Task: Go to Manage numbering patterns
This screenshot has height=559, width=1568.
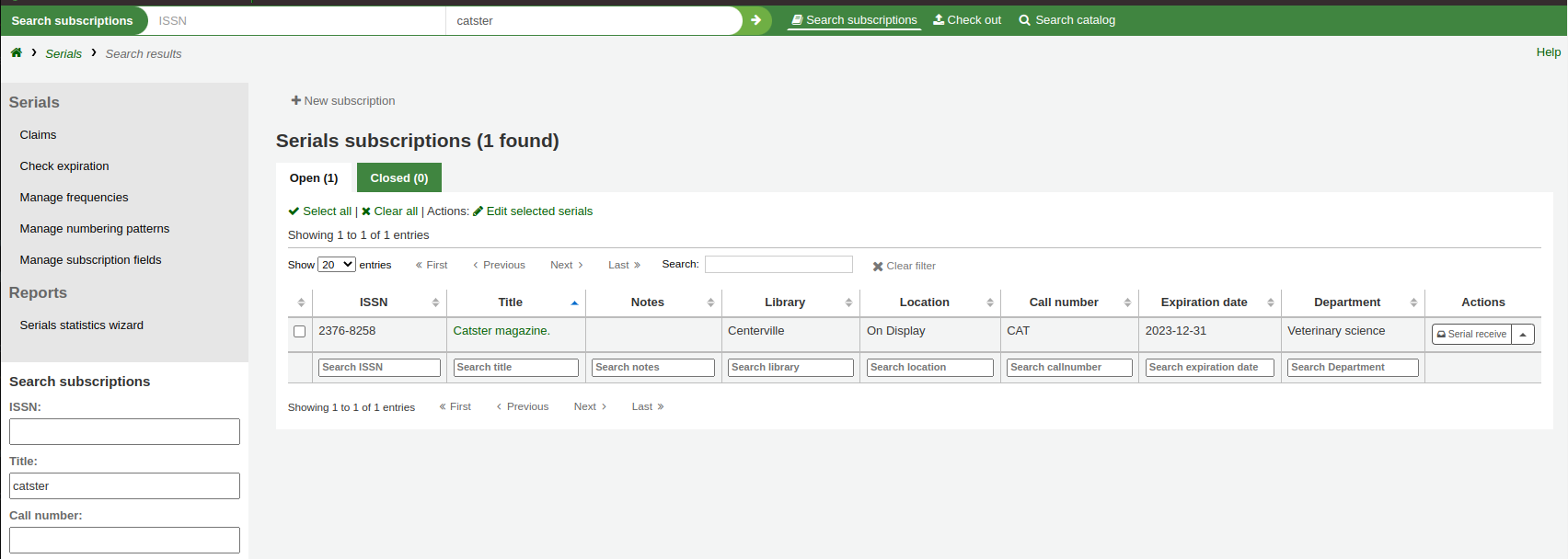Action: pyautogui.click(x=95, y=229)
